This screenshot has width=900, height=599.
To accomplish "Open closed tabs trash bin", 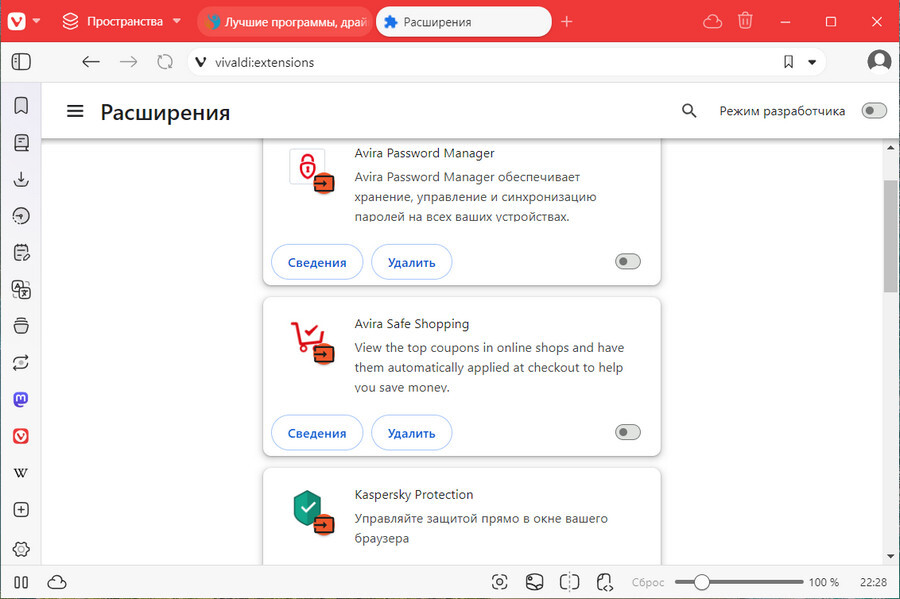I will (x=745, y=21).
